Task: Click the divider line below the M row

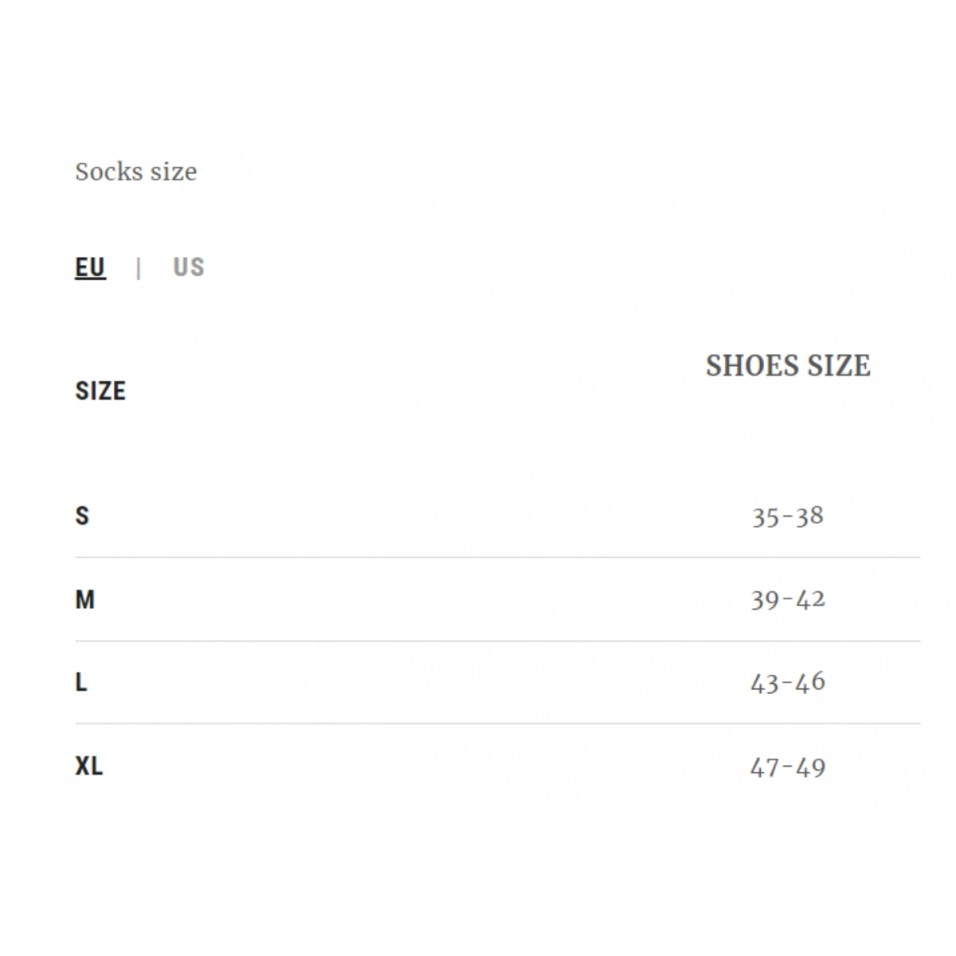Action: [497, 641]
